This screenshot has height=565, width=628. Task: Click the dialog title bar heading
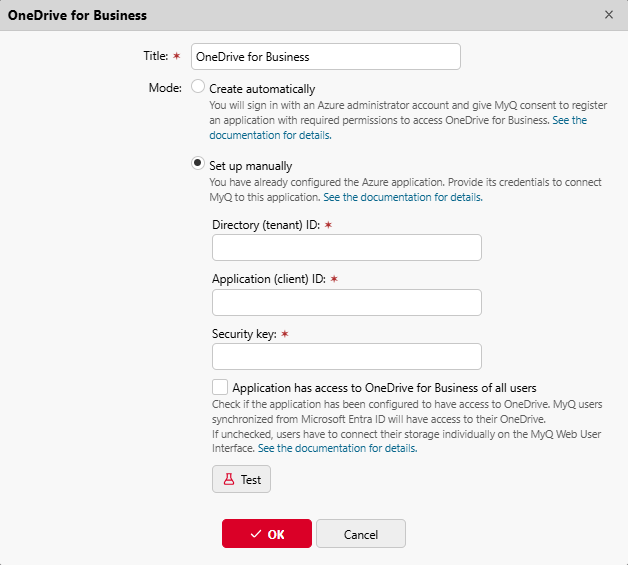(77, 15)
